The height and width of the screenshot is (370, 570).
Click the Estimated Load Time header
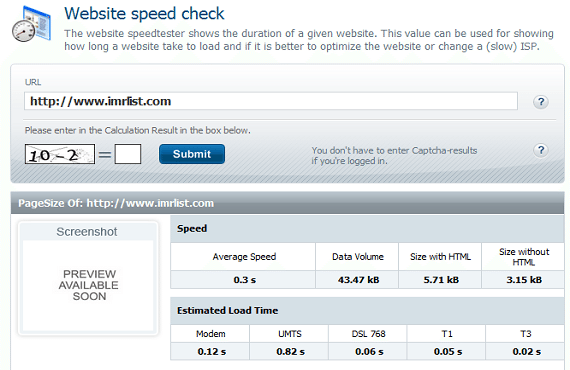click(x=228, y=310)
